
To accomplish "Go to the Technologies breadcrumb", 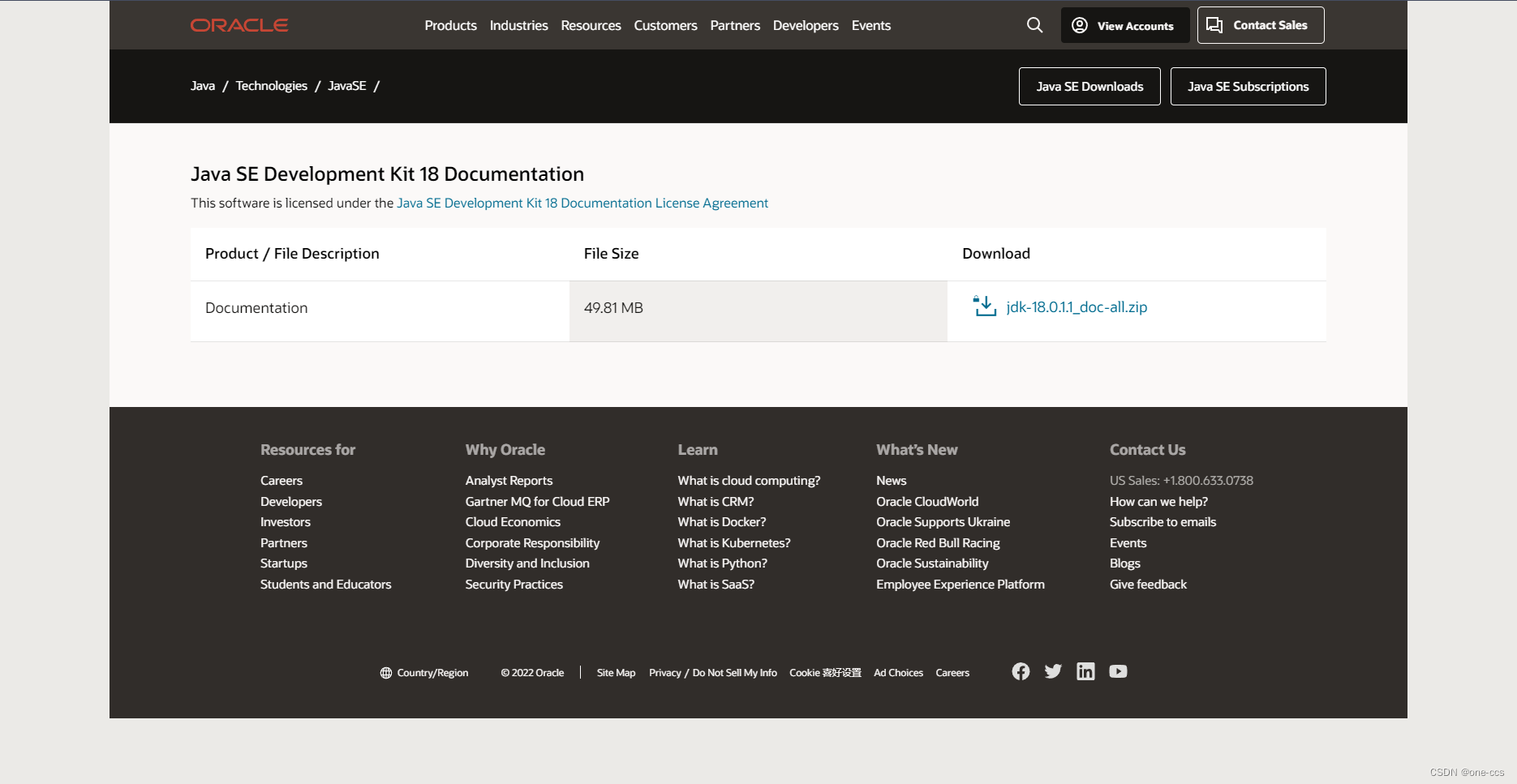I will (x=271, y=86).
